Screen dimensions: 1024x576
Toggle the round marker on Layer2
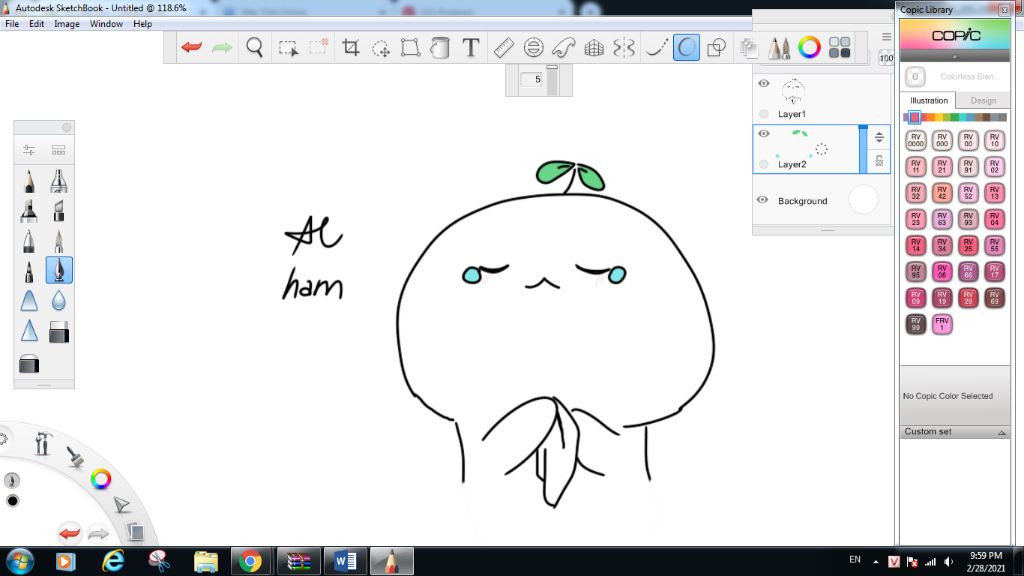(763, 164)
